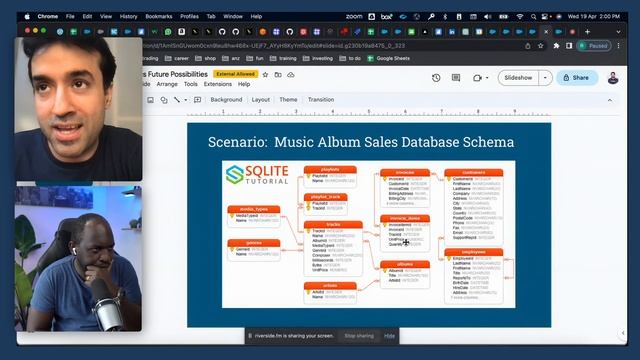Viewport: 640px width, 360px height.
Task: Add comment toolbar icon
Action: point(198,100)
